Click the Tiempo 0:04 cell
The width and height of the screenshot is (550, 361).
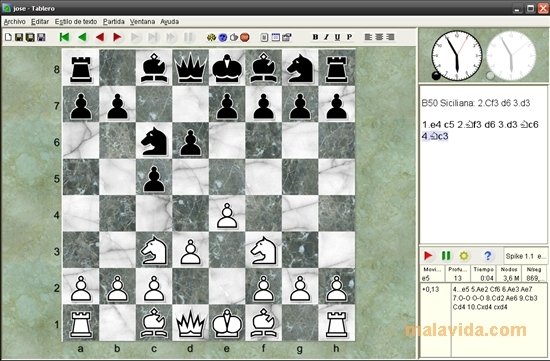[x=484, y=274]
